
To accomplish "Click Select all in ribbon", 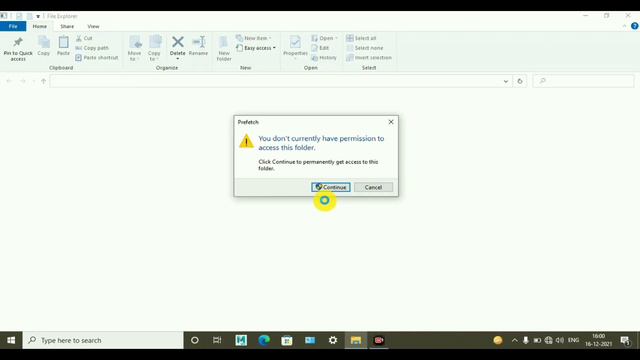I will pyautogui.click(x=361, y=38).
